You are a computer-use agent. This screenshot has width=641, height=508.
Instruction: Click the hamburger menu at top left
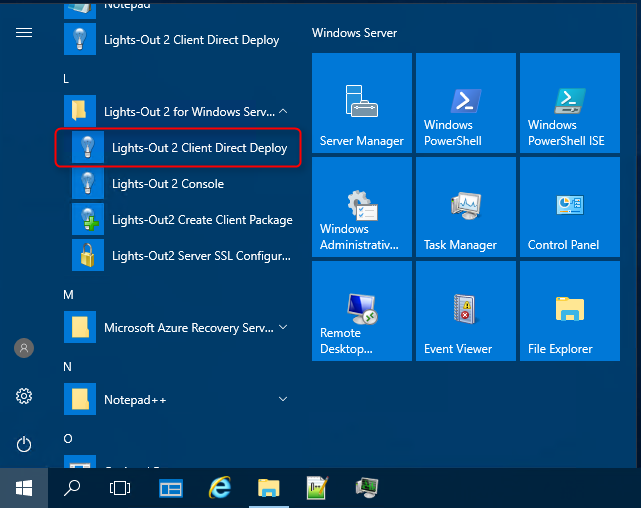point(24,32)
